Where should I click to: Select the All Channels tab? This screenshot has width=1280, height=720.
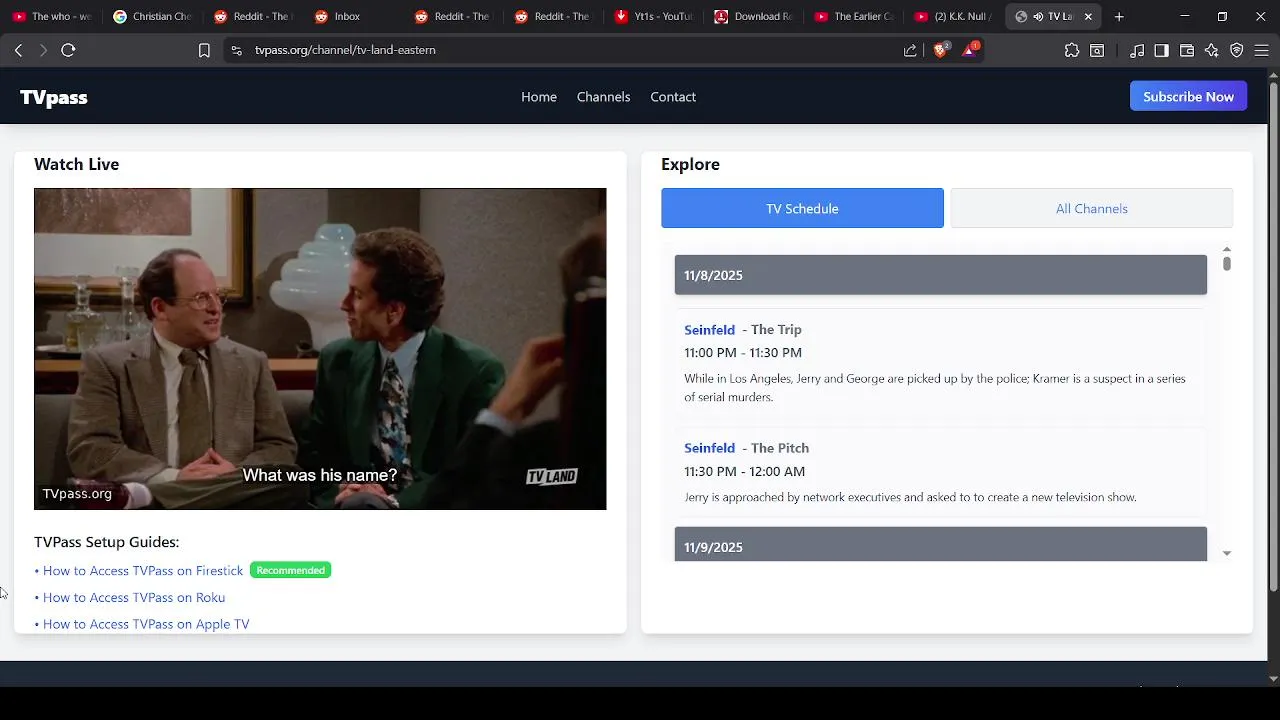coord(1092,208)
